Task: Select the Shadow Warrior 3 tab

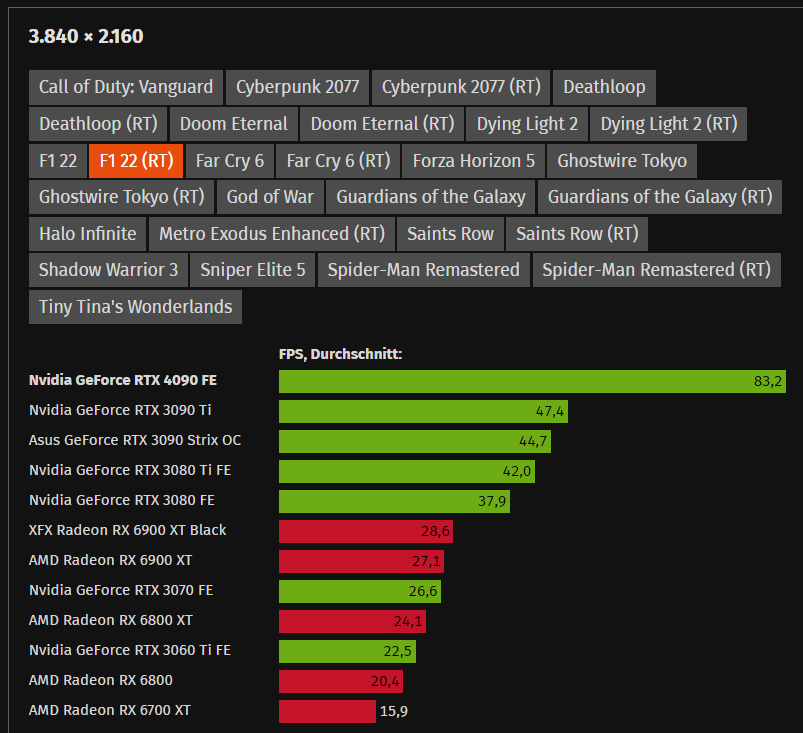Action: tap(108, 270)
